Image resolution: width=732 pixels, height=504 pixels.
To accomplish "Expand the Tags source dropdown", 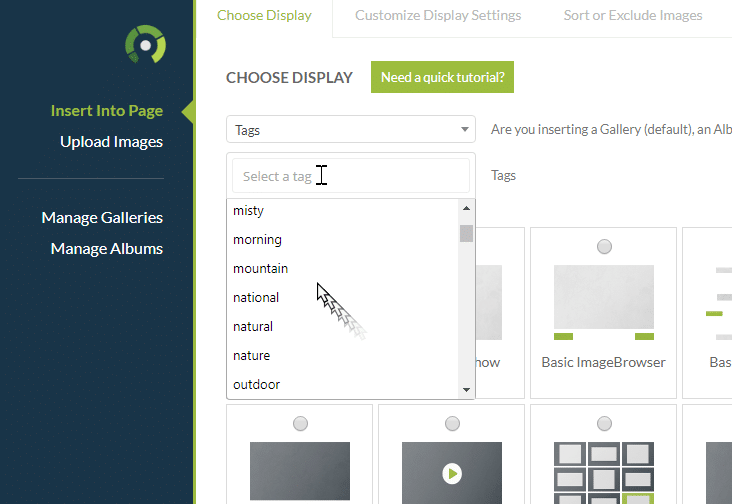I will pyautogui.click(x=351, y=129).
